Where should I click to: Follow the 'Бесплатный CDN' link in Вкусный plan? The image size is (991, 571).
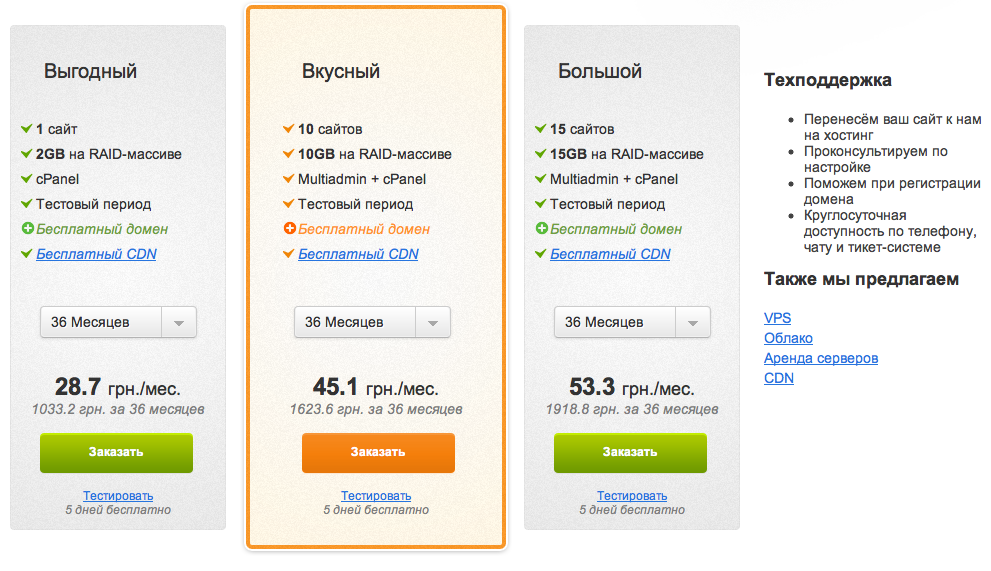[358, 254]
